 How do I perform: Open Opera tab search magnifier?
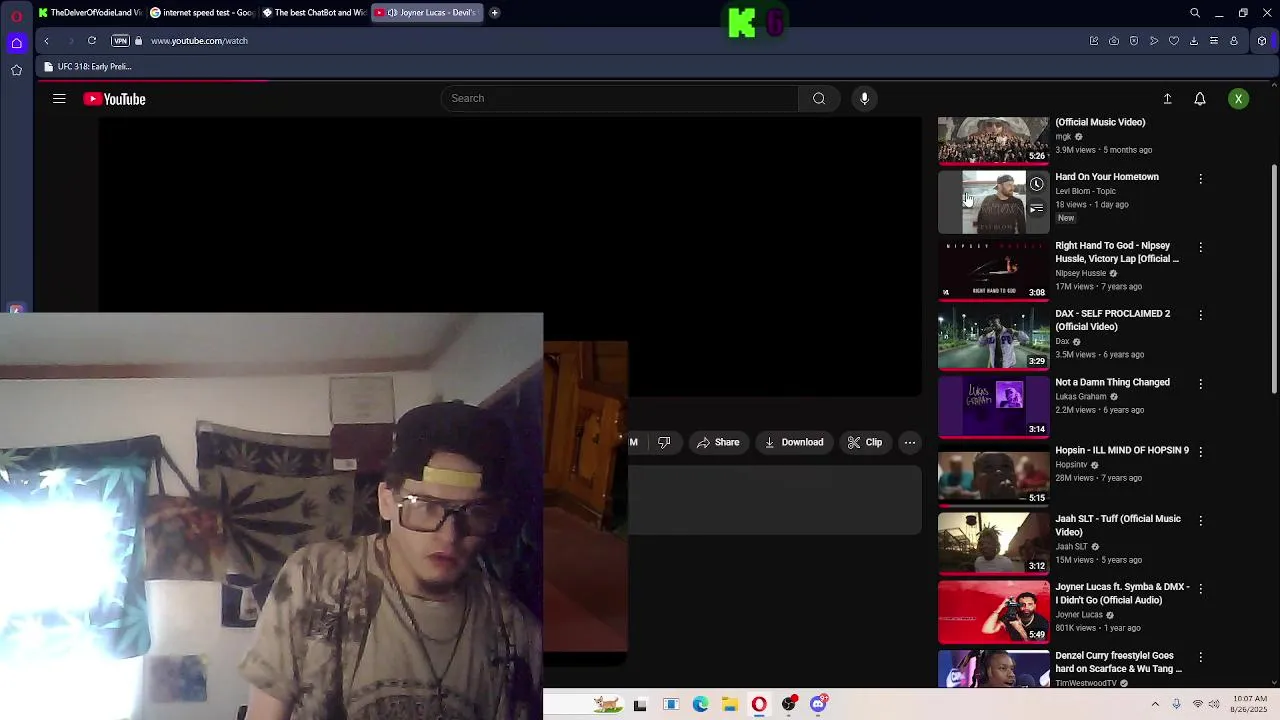pos(1195,13)
